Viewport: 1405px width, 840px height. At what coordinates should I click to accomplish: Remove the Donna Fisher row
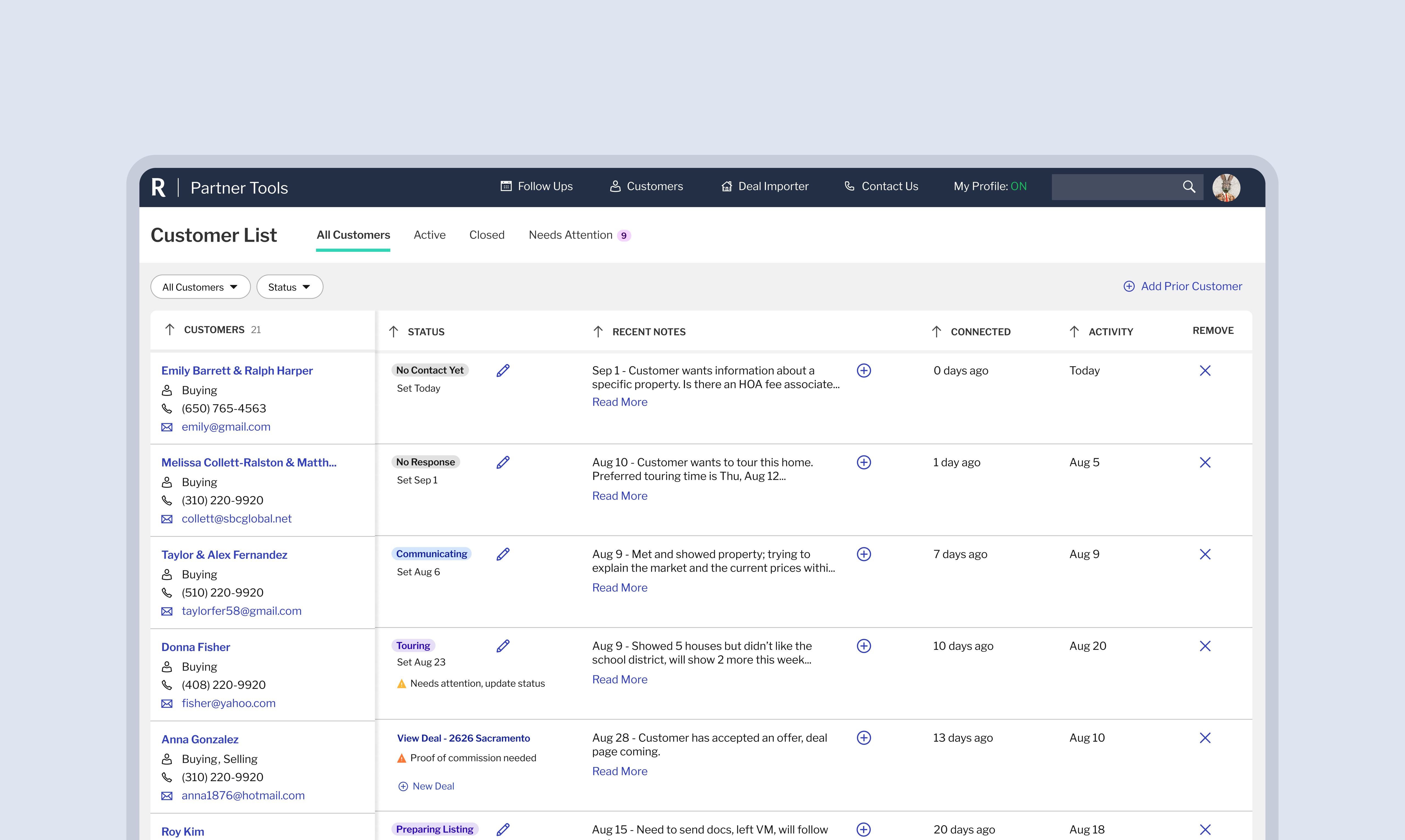(1205, 646)
